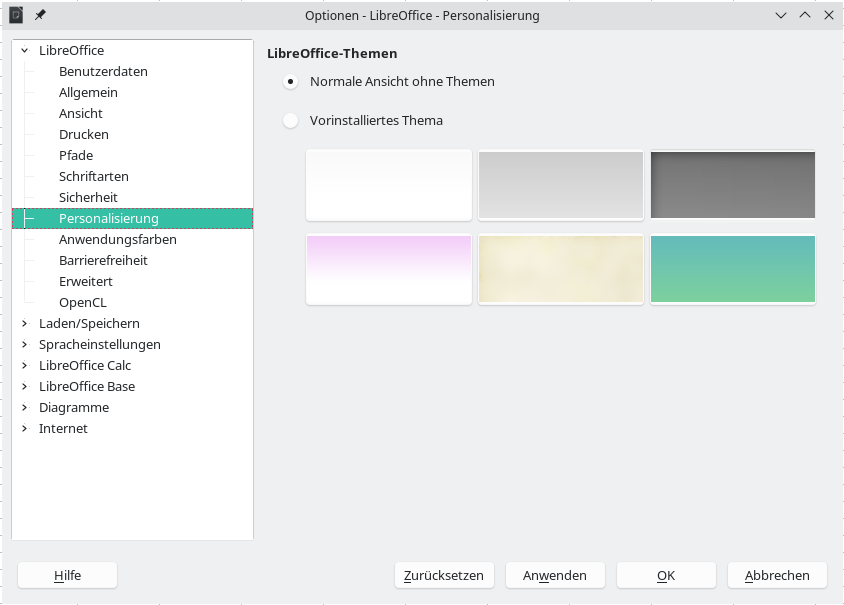
Task: Expand the Internet tree node
Action: pyautogui.click(x=25, y=429)
